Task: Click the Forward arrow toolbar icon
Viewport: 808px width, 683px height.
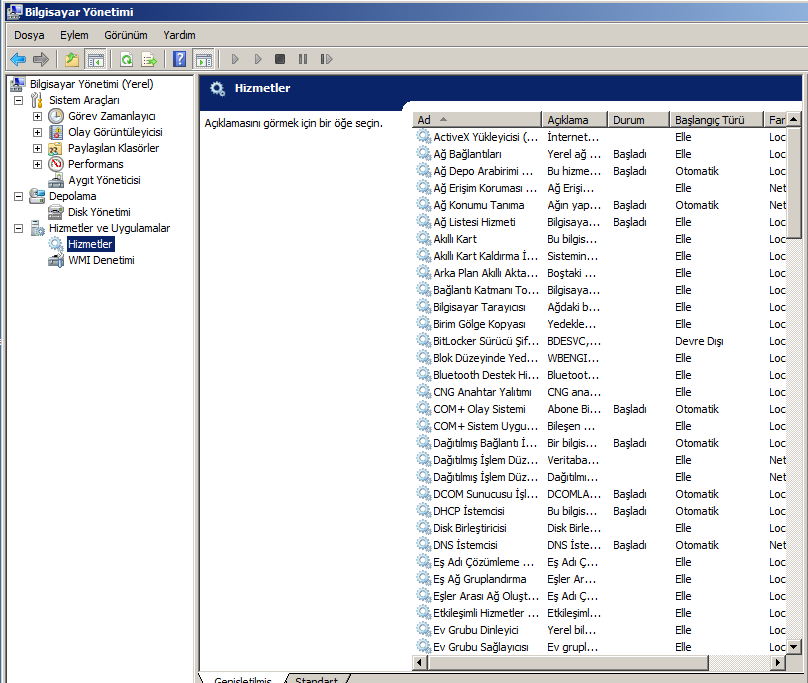Action: [41, 59]
